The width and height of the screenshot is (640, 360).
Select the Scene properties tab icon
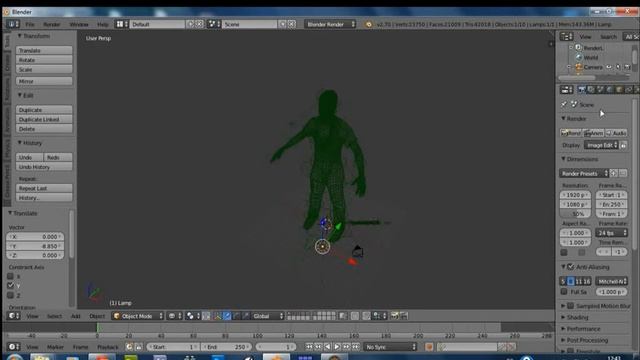(600, 90)
